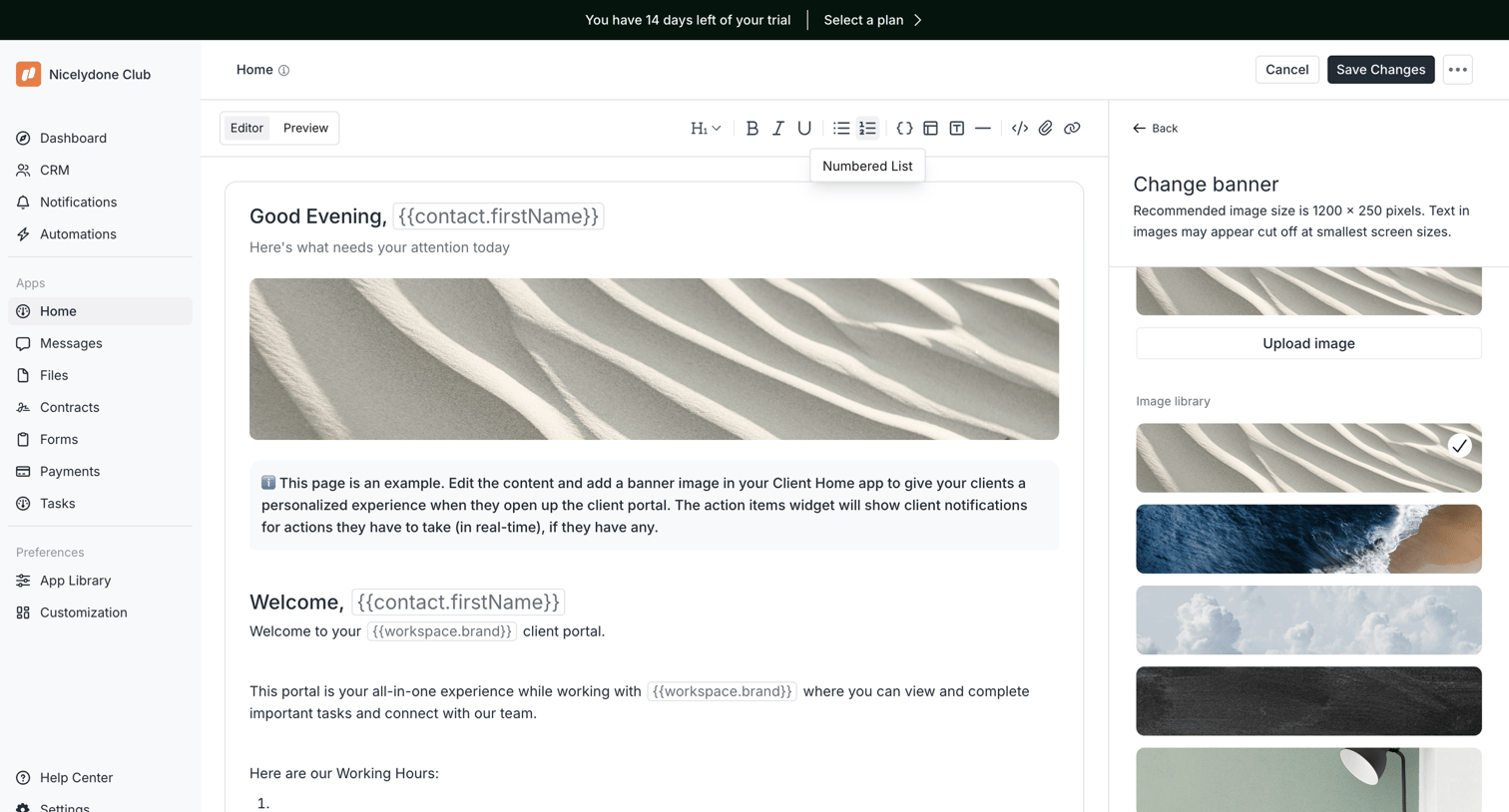
Task: Switch to the Preview tab
Action: (305, 128)
